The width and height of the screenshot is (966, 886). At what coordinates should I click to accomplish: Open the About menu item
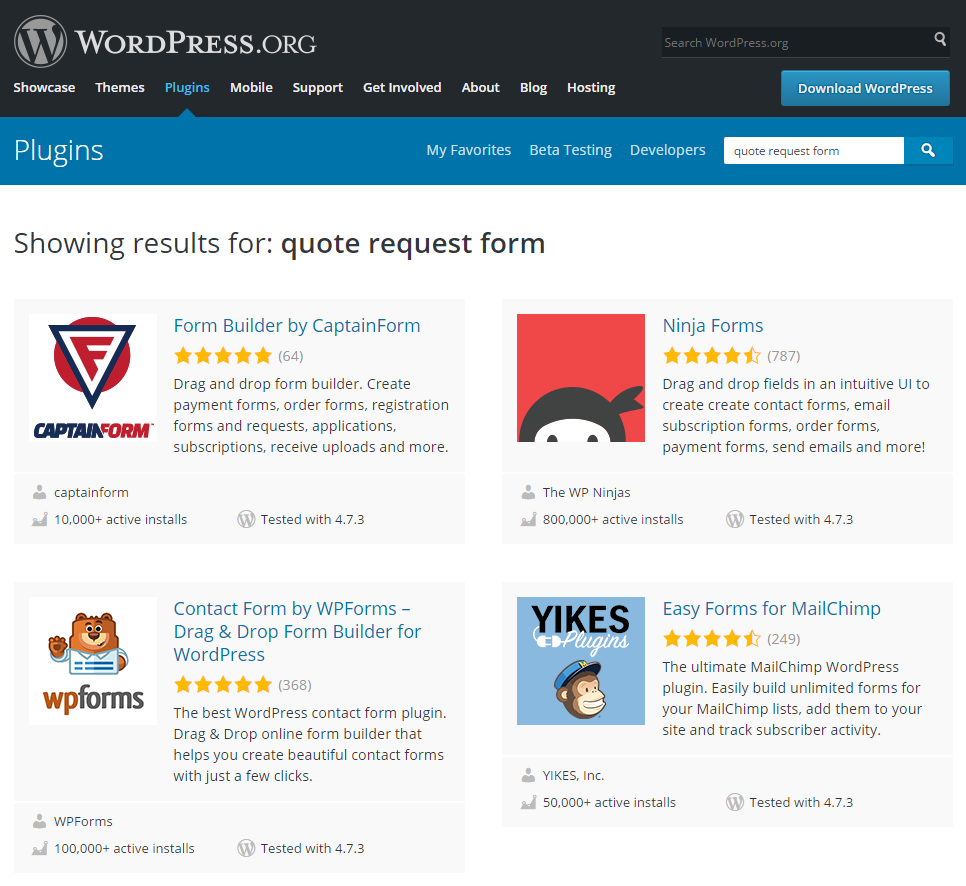(x=481, y=87)
